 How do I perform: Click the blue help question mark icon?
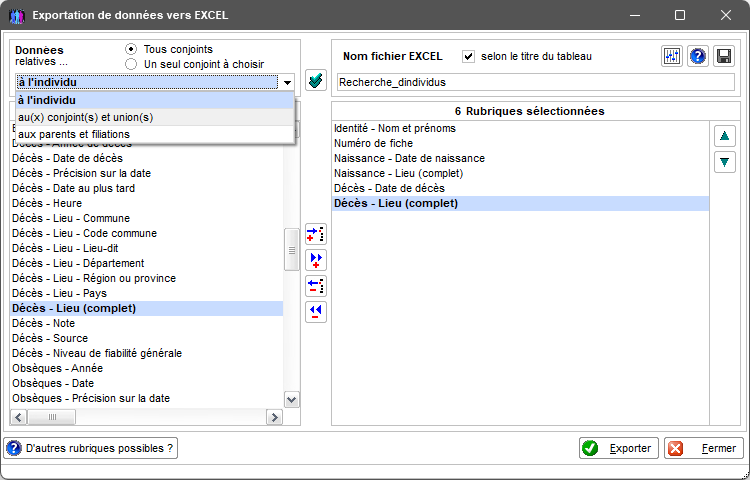click(698, 57)
